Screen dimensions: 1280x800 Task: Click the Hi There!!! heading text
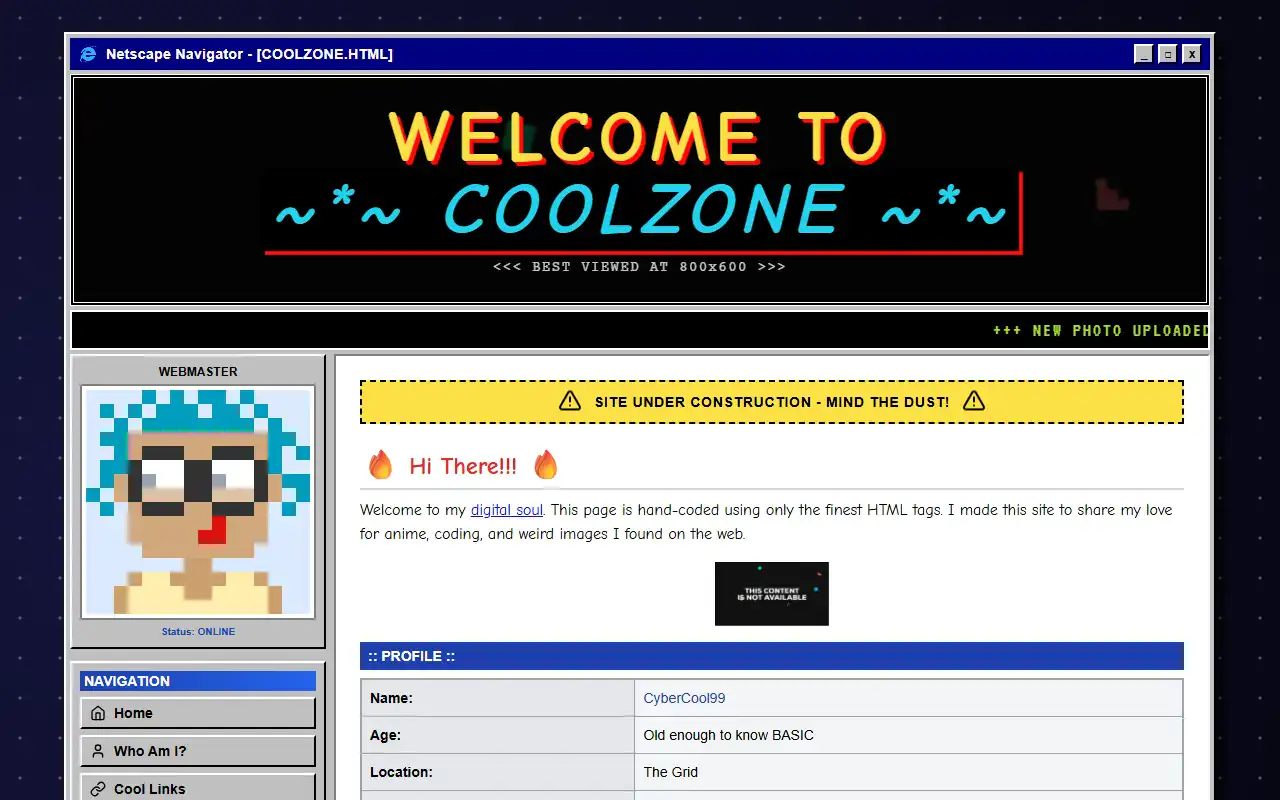(463, 466)
